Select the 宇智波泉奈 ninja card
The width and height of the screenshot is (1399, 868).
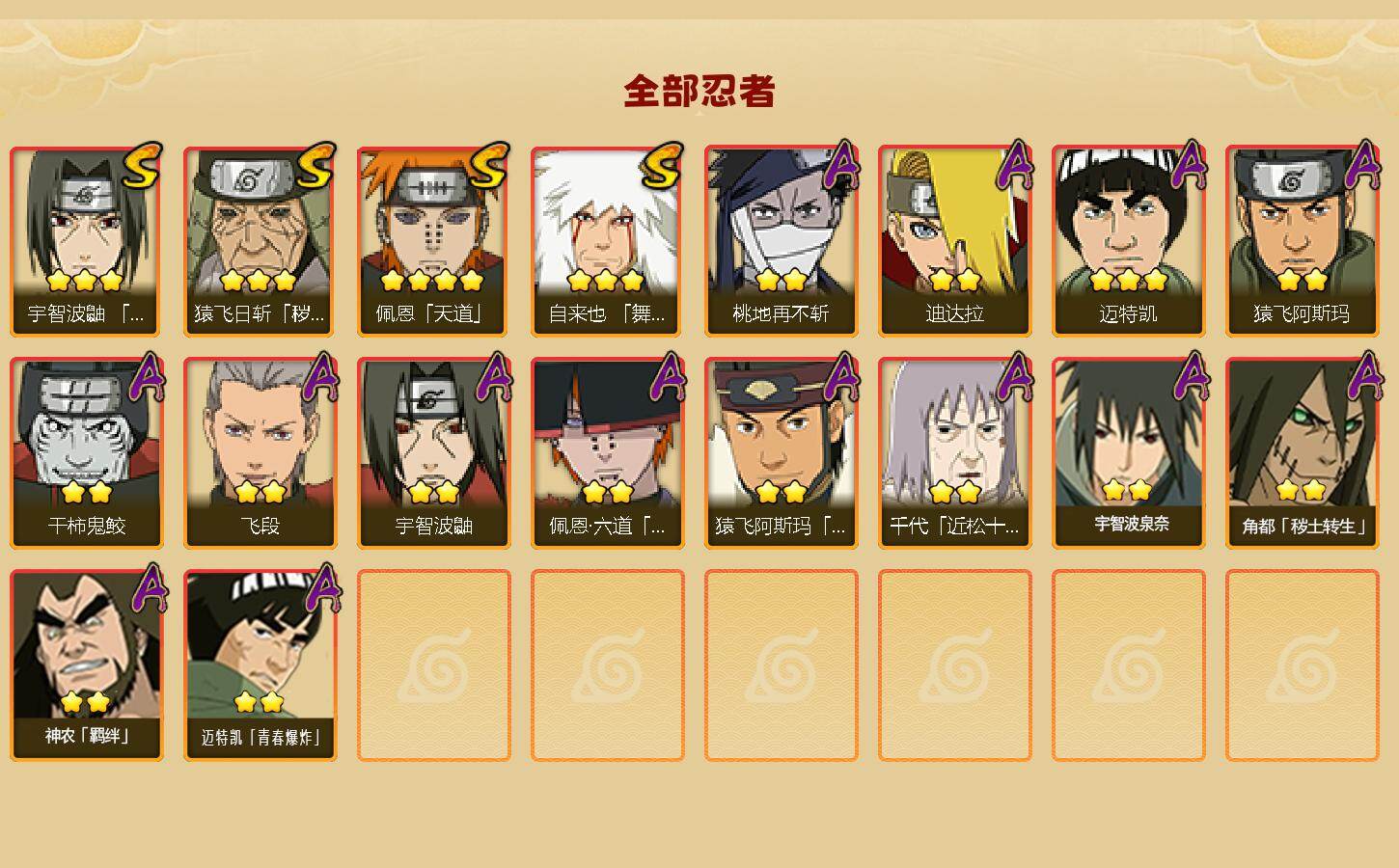point(1129,453)
